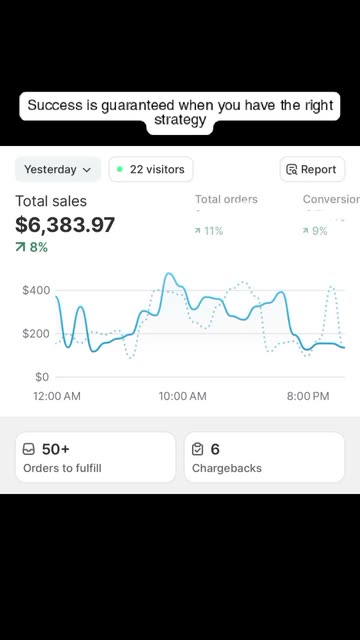
Task: Switch to the Total orders metric
Action: coord(226,199)
